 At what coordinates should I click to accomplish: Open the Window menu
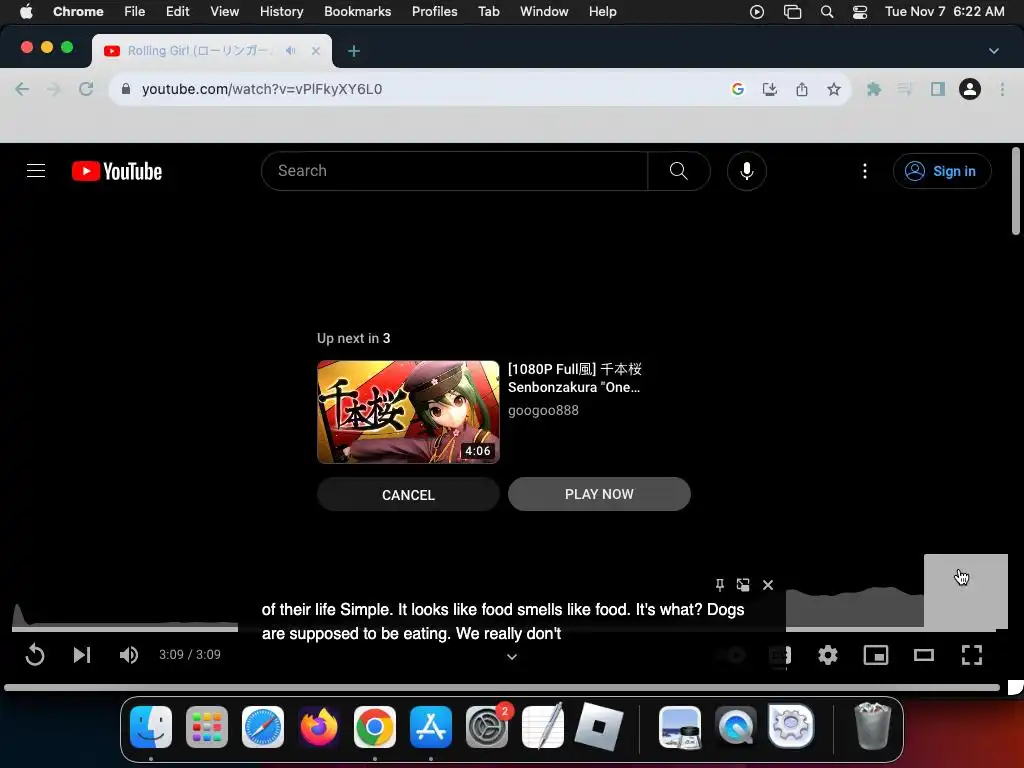coord(544,11)
